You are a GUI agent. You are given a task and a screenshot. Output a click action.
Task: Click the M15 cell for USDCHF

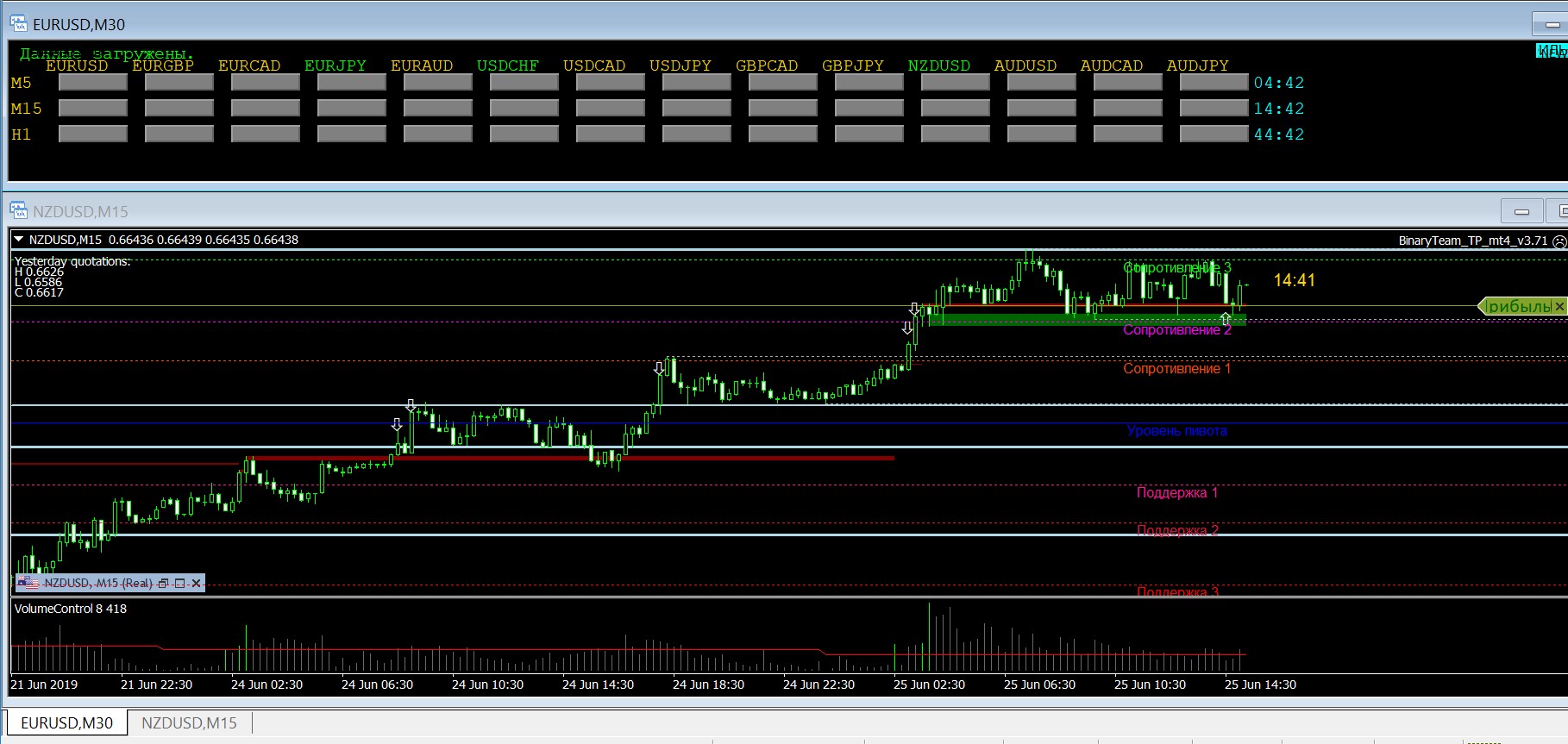pyautogui.click(x=524, y=109)
